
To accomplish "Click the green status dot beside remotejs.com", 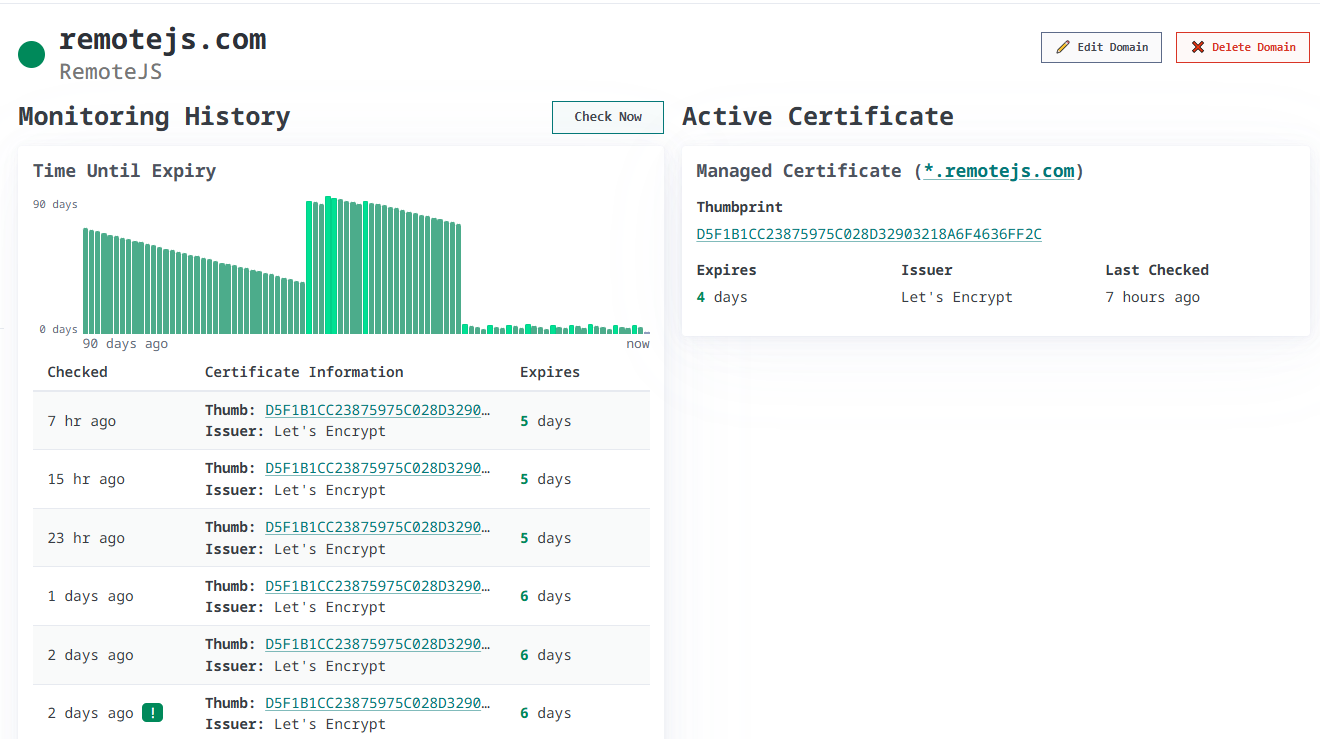I will [32, 54].
